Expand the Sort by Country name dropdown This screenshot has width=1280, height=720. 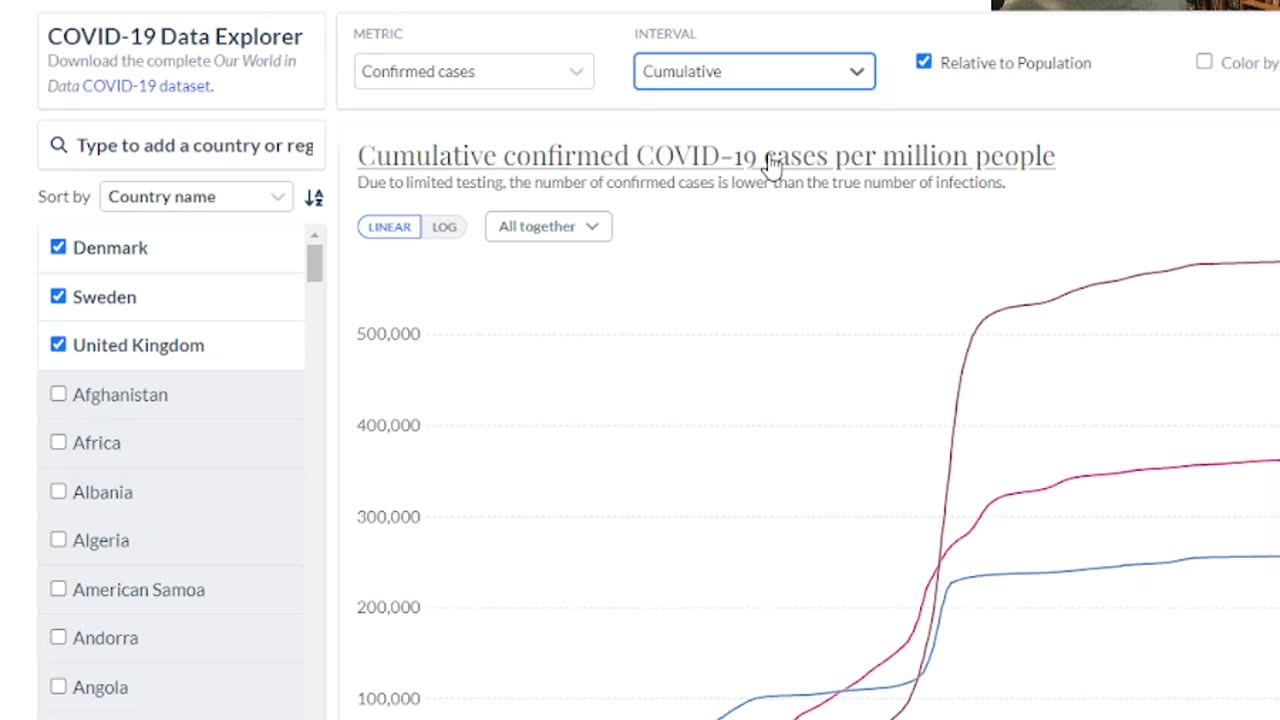point(196,197)
